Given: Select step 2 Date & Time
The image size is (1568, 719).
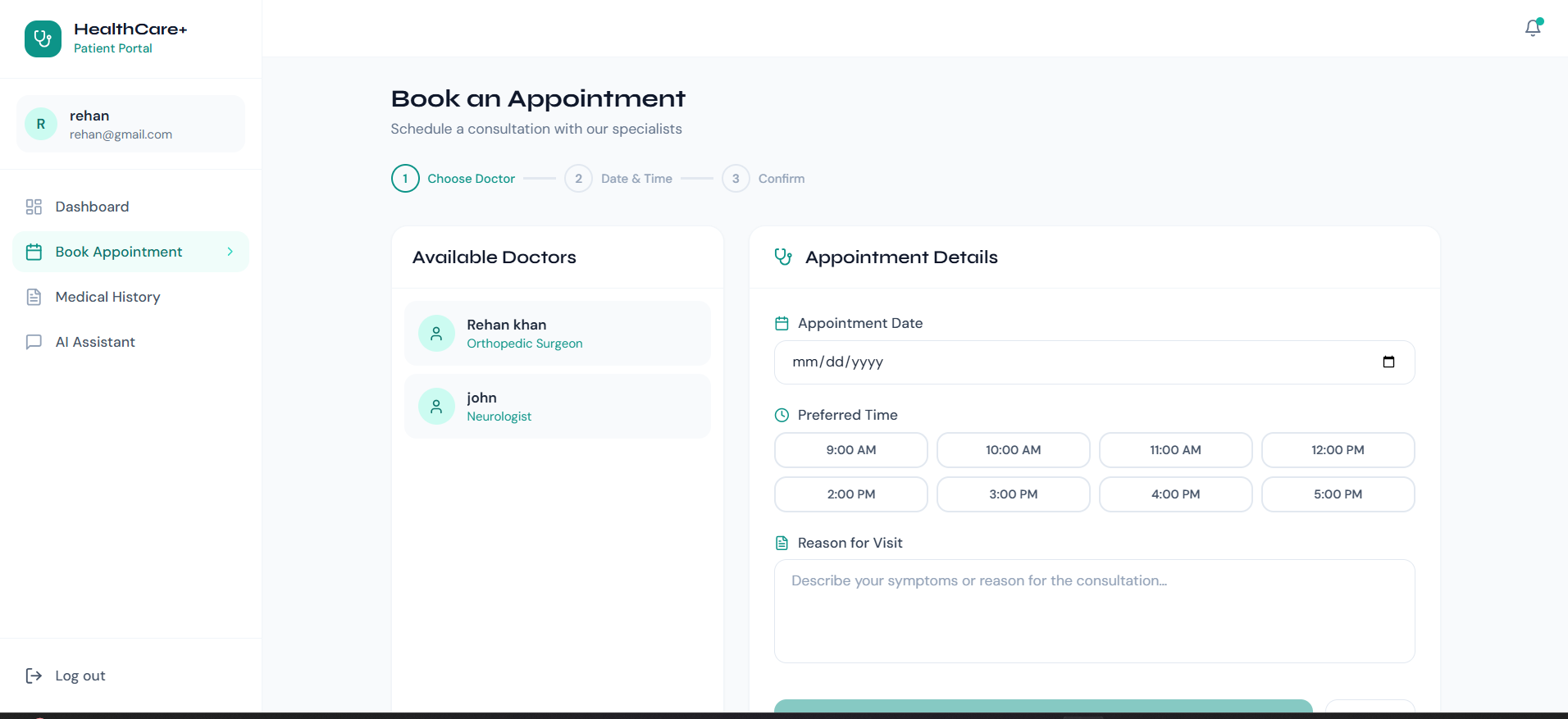Looking at the screenshot, I should 618,179.
